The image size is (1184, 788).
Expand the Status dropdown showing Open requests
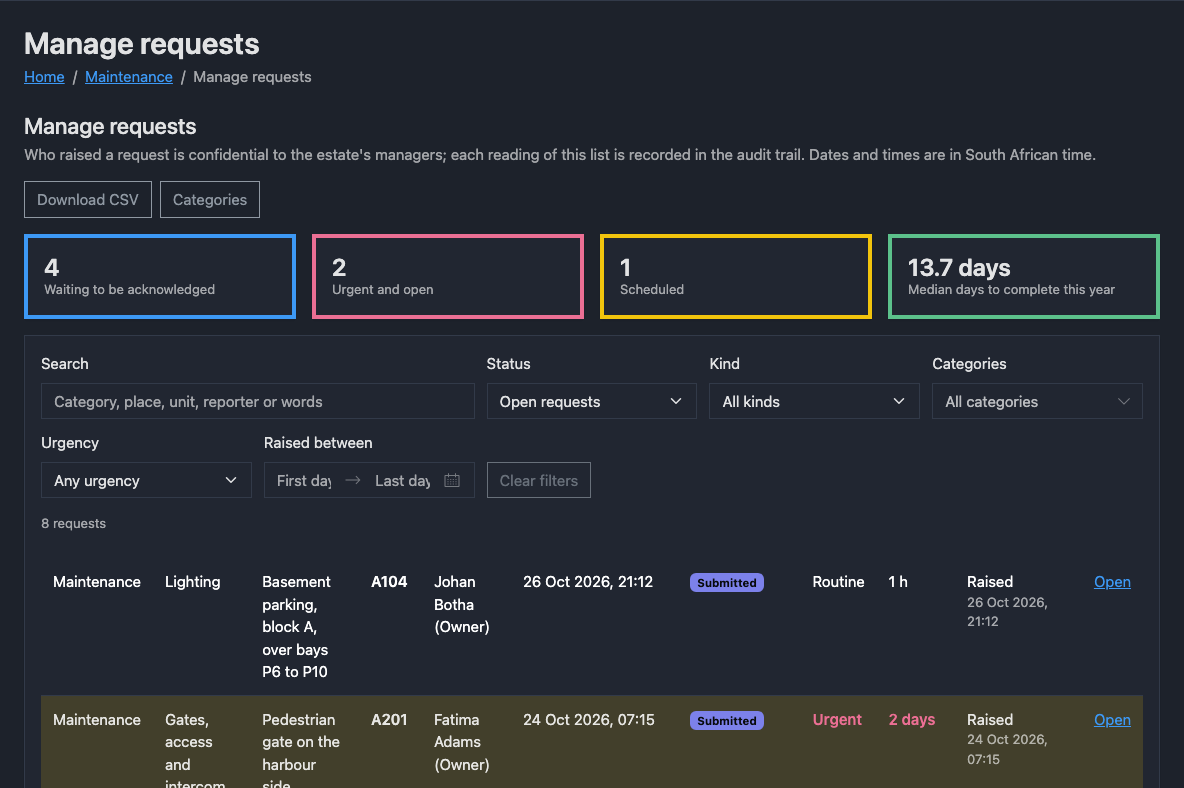(591, 401)
